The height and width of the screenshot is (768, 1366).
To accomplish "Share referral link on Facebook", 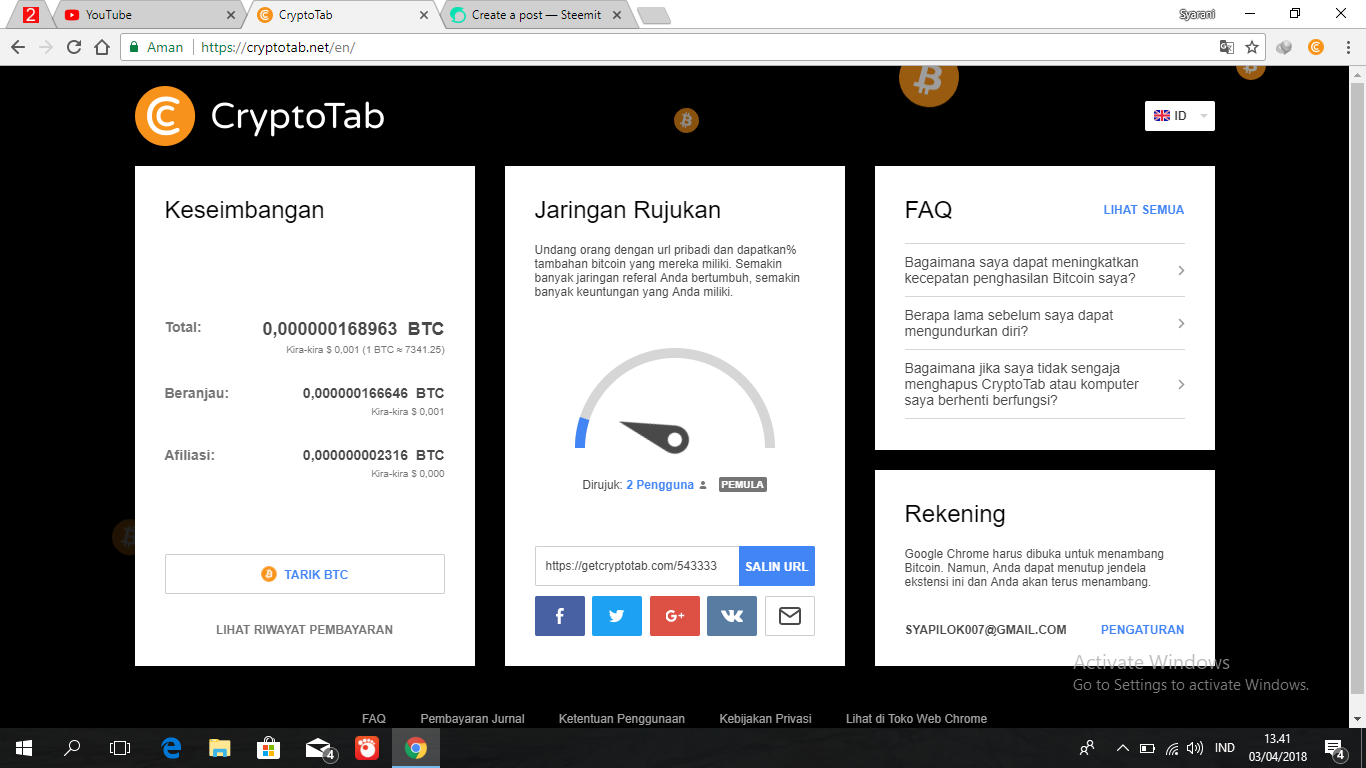I will point(559,616).
